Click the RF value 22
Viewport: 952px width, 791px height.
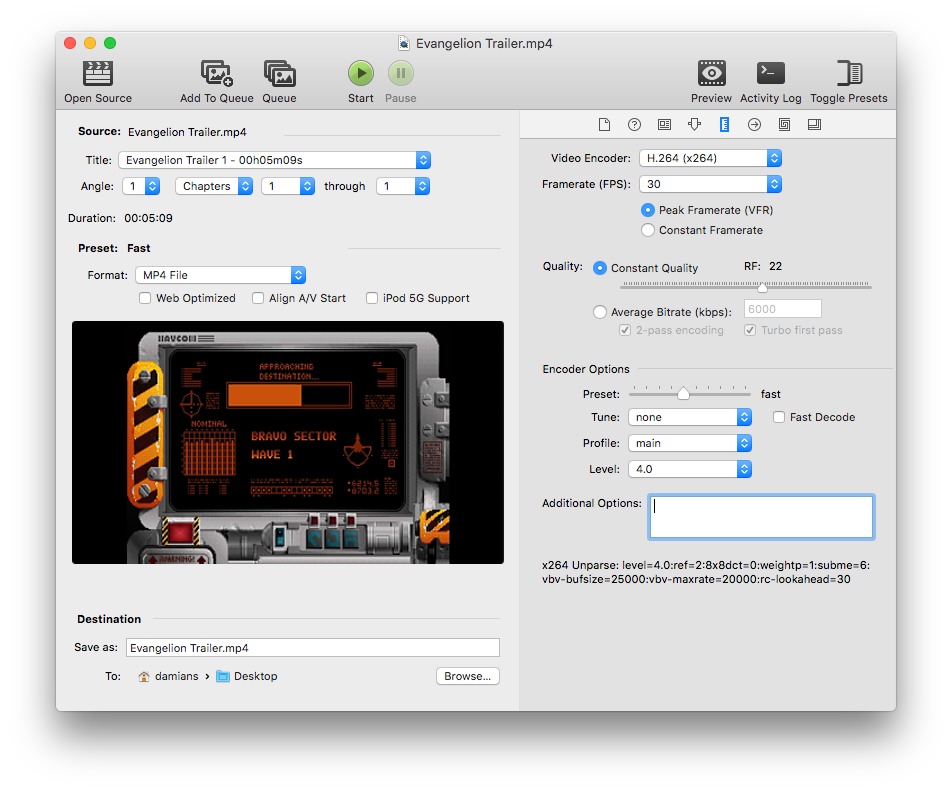(x=775, y=266)
